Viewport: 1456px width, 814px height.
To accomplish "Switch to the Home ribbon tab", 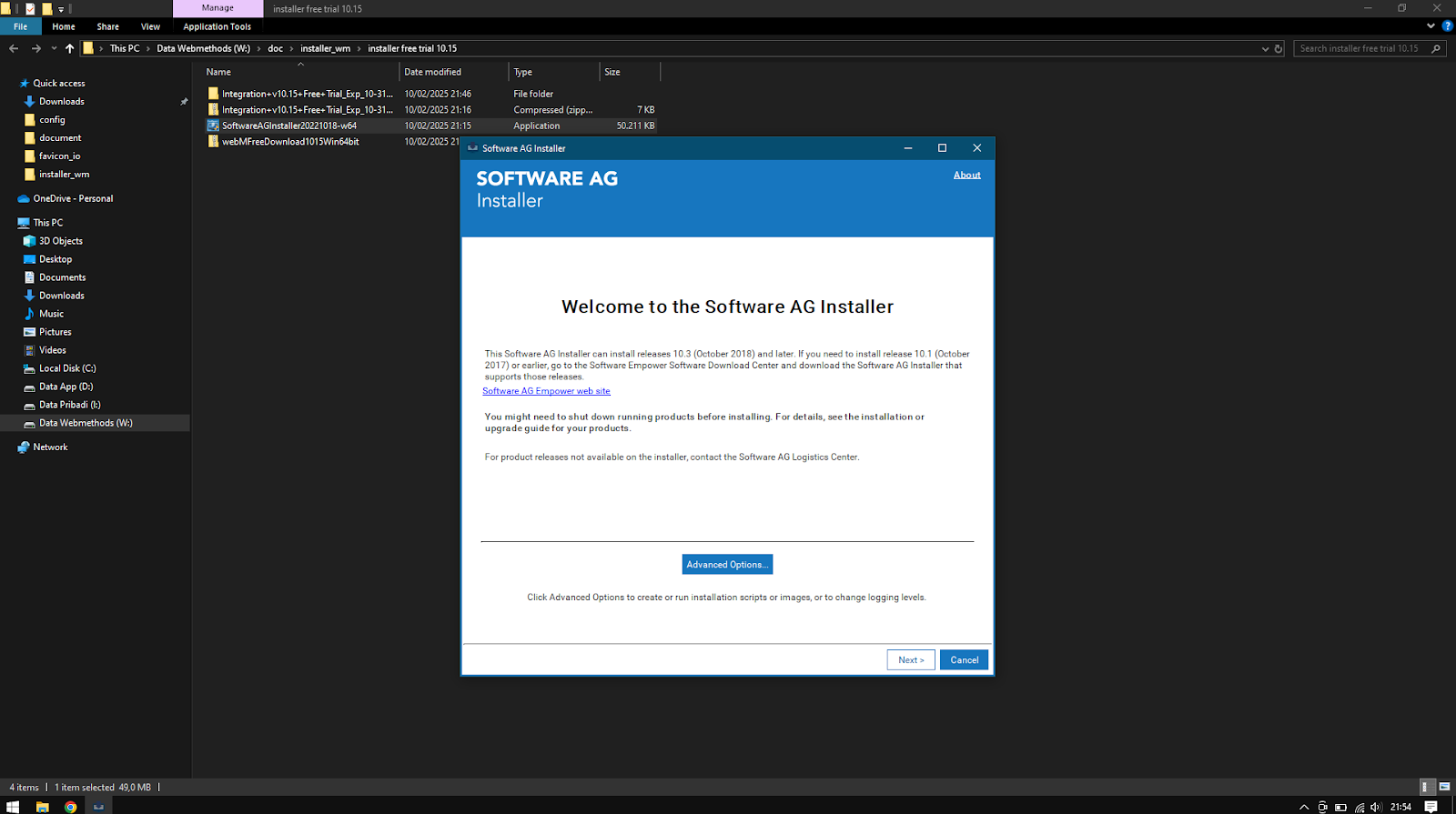I will 64,26.
